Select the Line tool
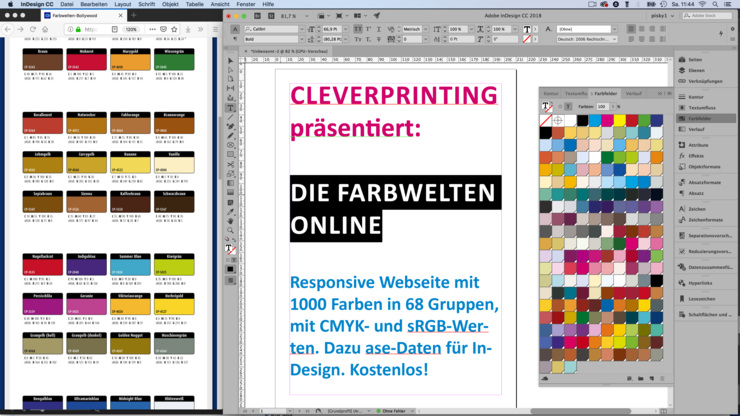This screenshot has height=416, width=740. [x=230, y=117]
